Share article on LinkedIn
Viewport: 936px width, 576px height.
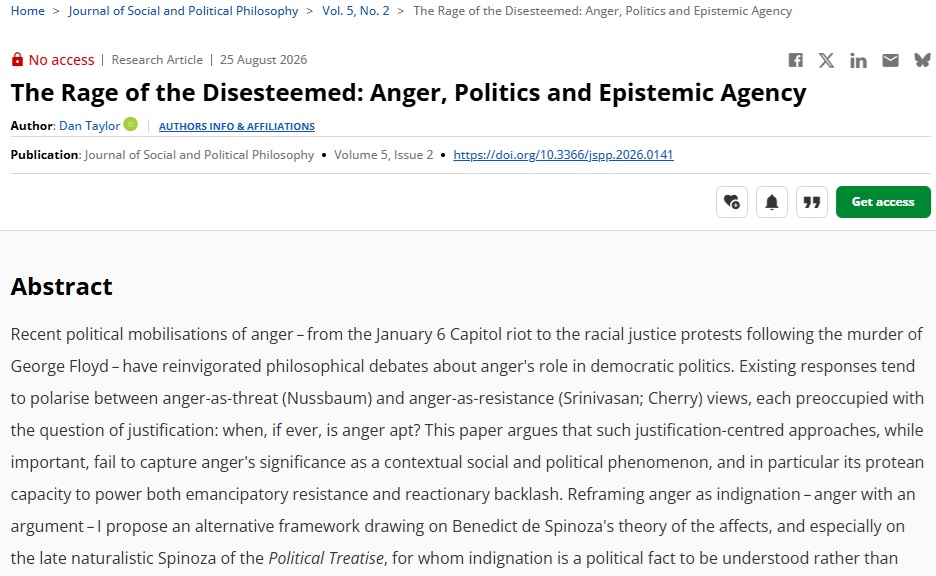pos(858,60)
